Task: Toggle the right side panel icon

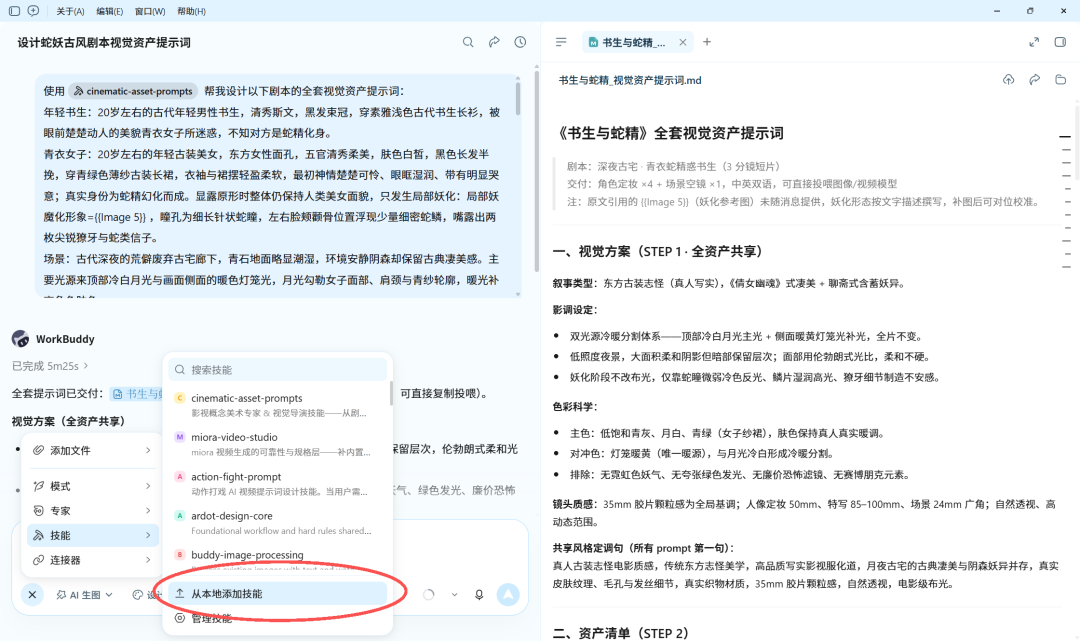Action: click(1060, 42)
